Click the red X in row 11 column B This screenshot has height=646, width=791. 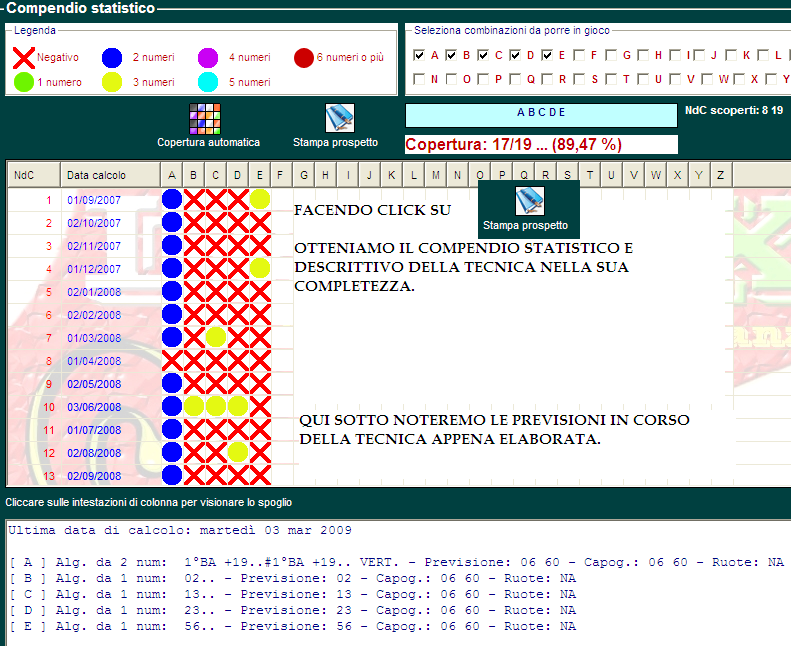click(x=194, y=430)
